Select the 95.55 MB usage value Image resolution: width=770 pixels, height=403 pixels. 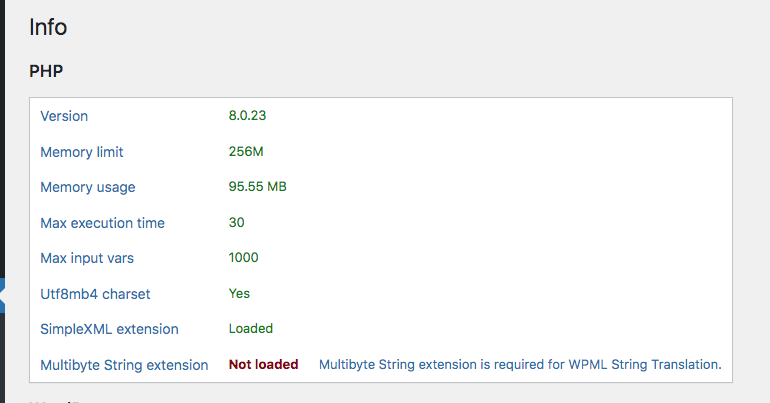pyautogui.click(x=257, y=187)
